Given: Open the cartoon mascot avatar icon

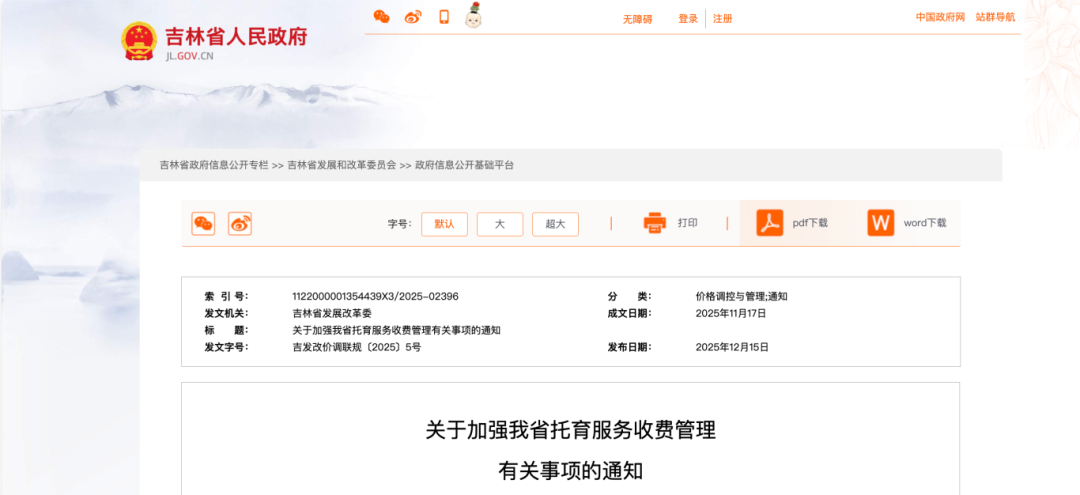Looking at the screenshot, I should tap(474, 16).
